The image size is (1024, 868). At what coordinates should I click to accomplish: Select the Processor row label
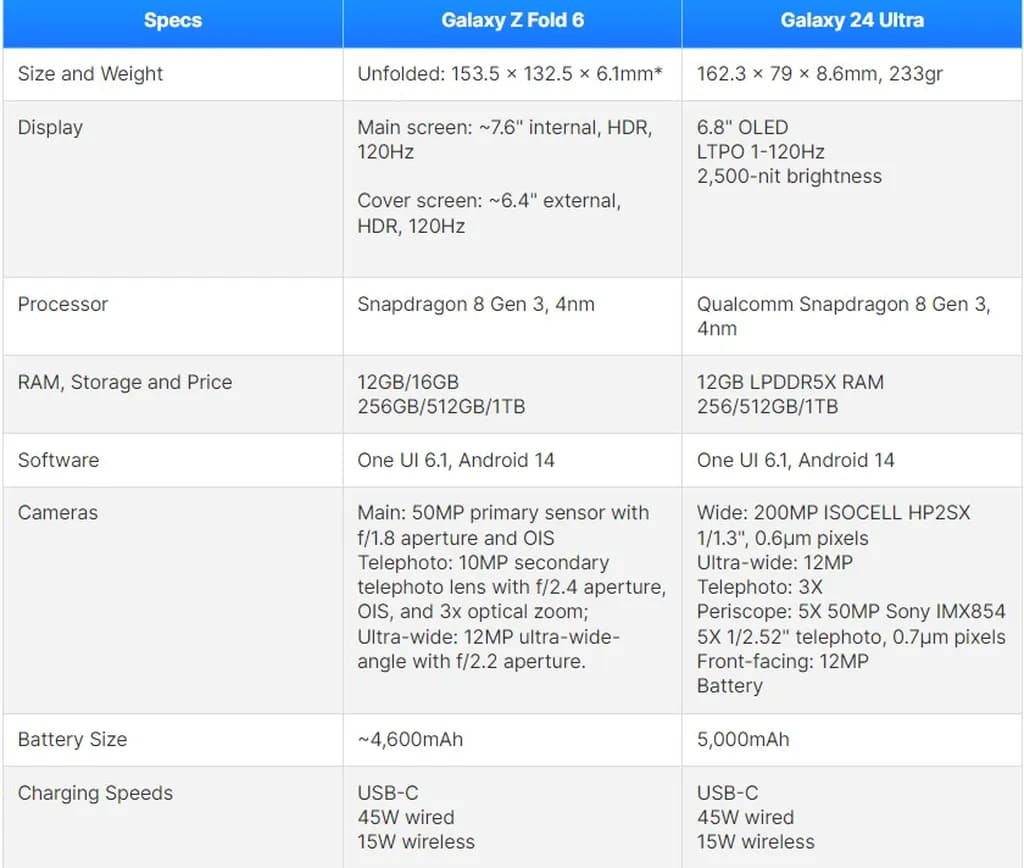pos(62,304)
